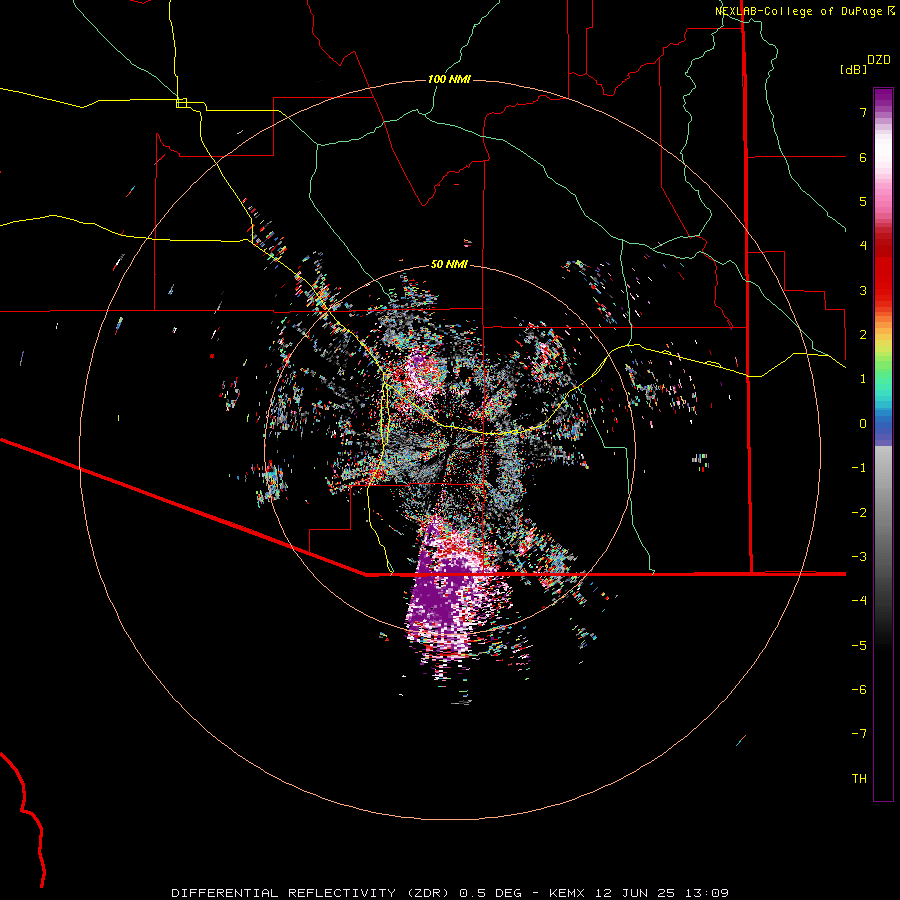This screenshot has height=900, width=900.
Task: Click the "100 NMI" range ring label
Action: tap(449, 79)
